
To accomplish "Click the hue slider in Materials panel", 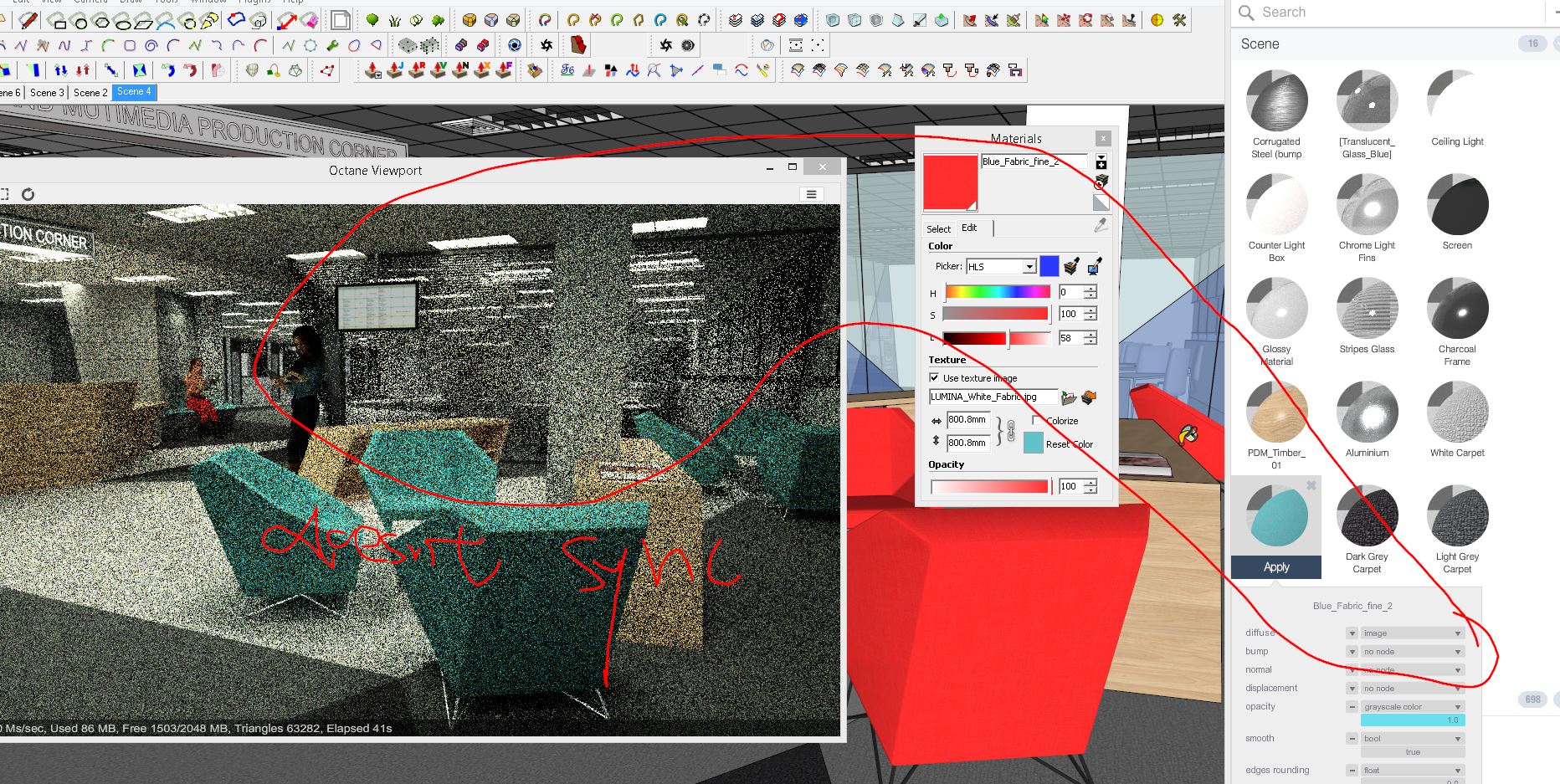I will [997, 292].
